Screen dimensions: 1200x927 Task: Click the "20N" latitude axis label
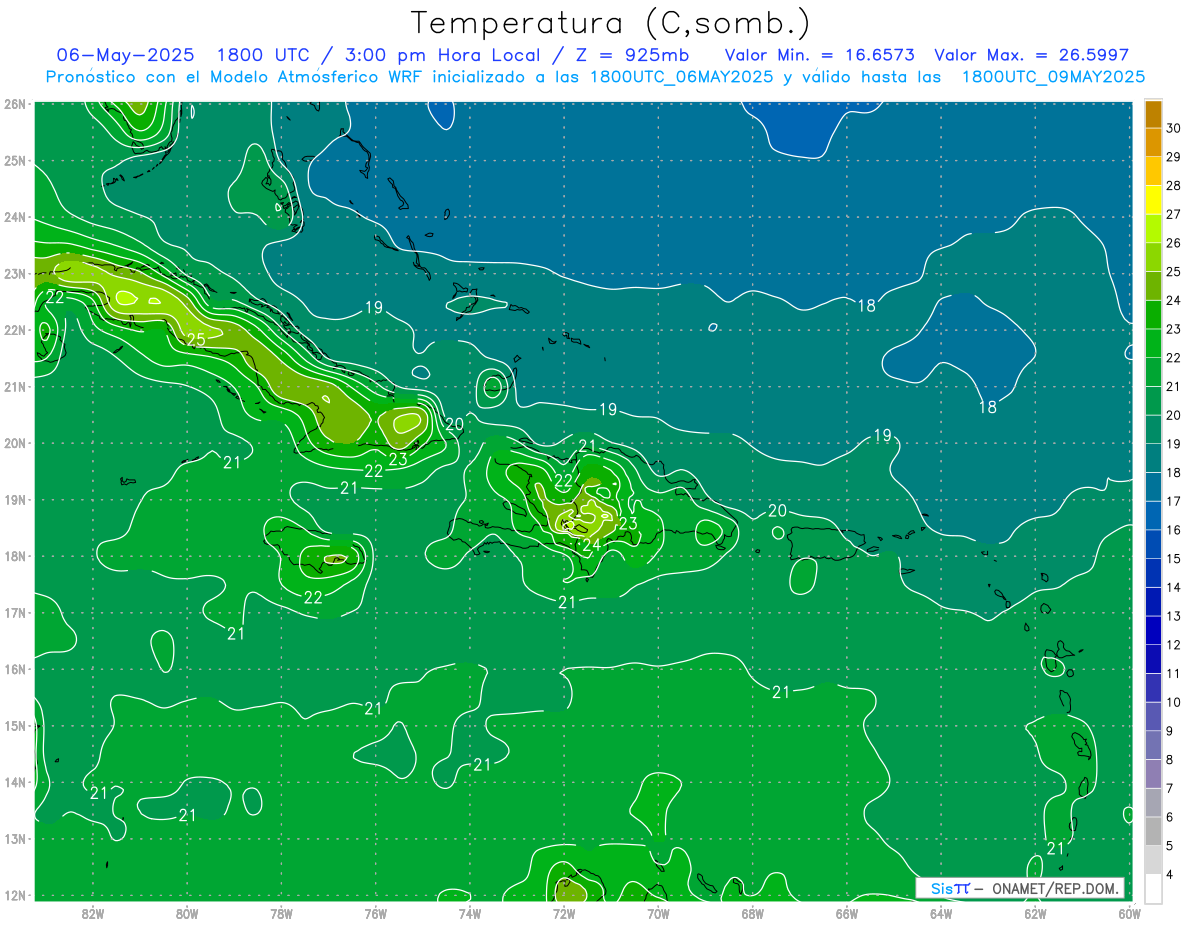tap(15, 443)
